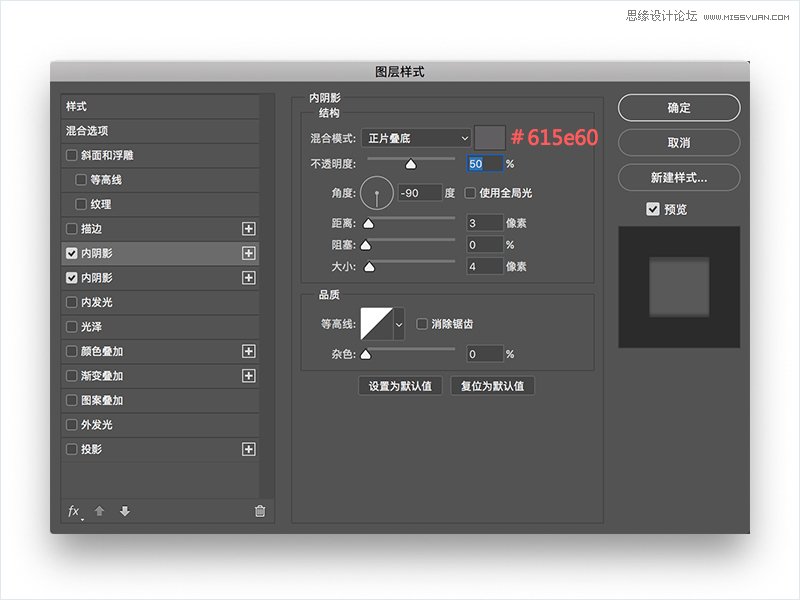This screenshot has height=600, width=800.
Task: Check 消除锯齿 anti-alias option
Action: point(422,324)
